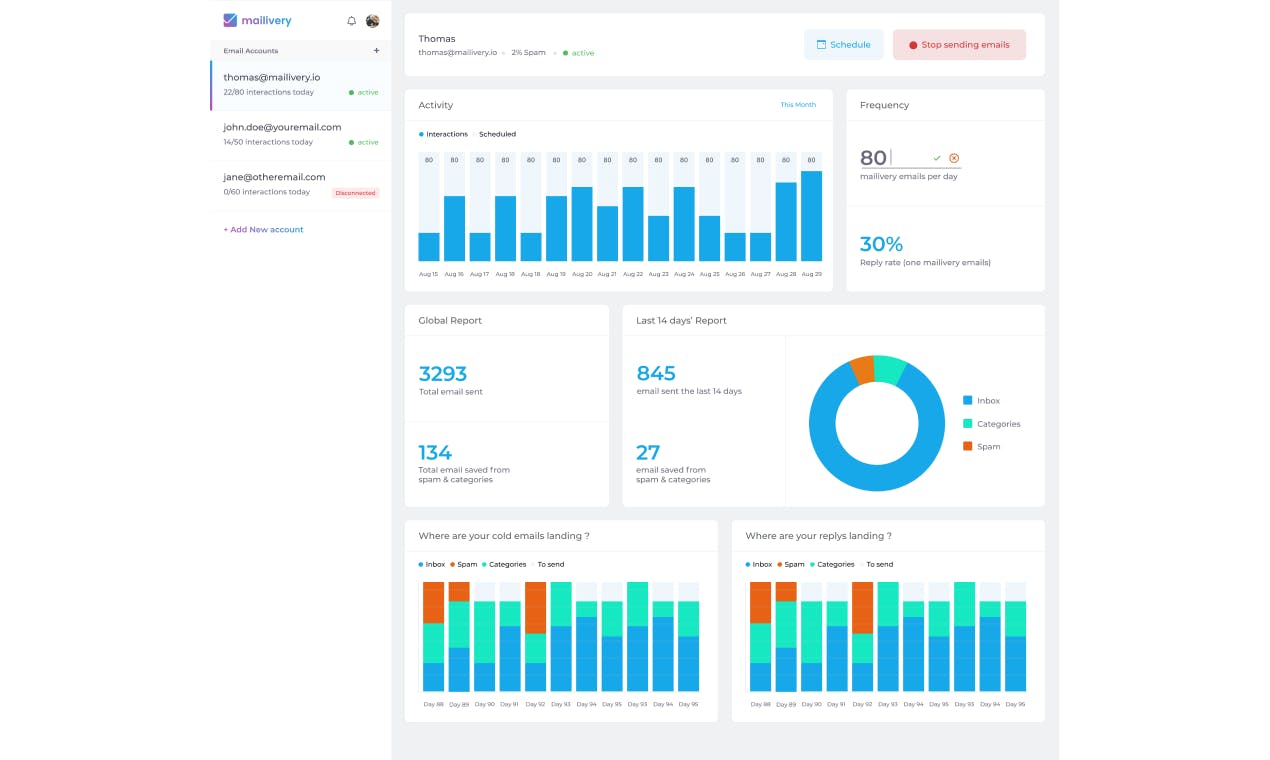Click the calendar icon on Schedule button
The image size is (1270, 760).
click(x=821, y=45)
